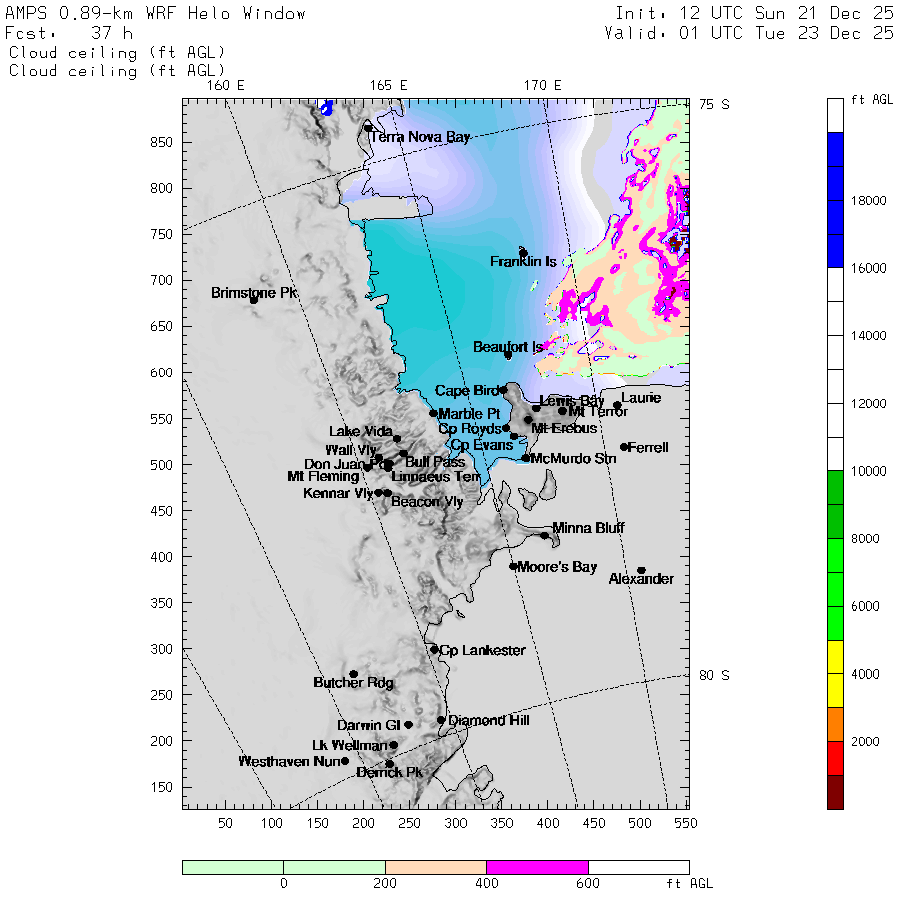Click the Darwin Gl marker dot
The height and width of the screenshot is (900, 900).
pyautogui.click(x=409, y=725)
